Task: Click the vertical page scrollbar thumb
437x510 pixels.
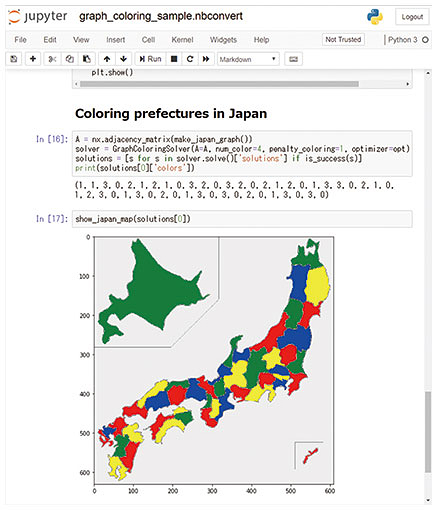Action: pos(428,432)
